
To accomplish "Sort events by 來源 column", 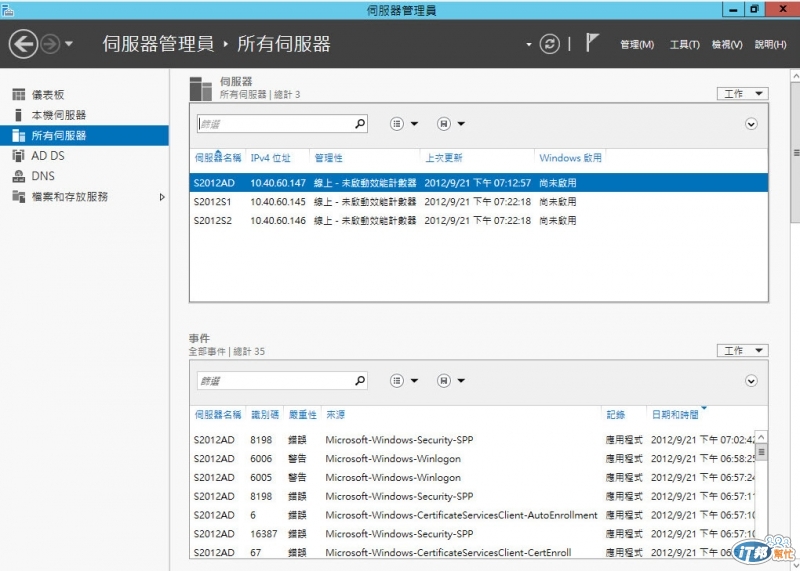I will coord(335,415).
